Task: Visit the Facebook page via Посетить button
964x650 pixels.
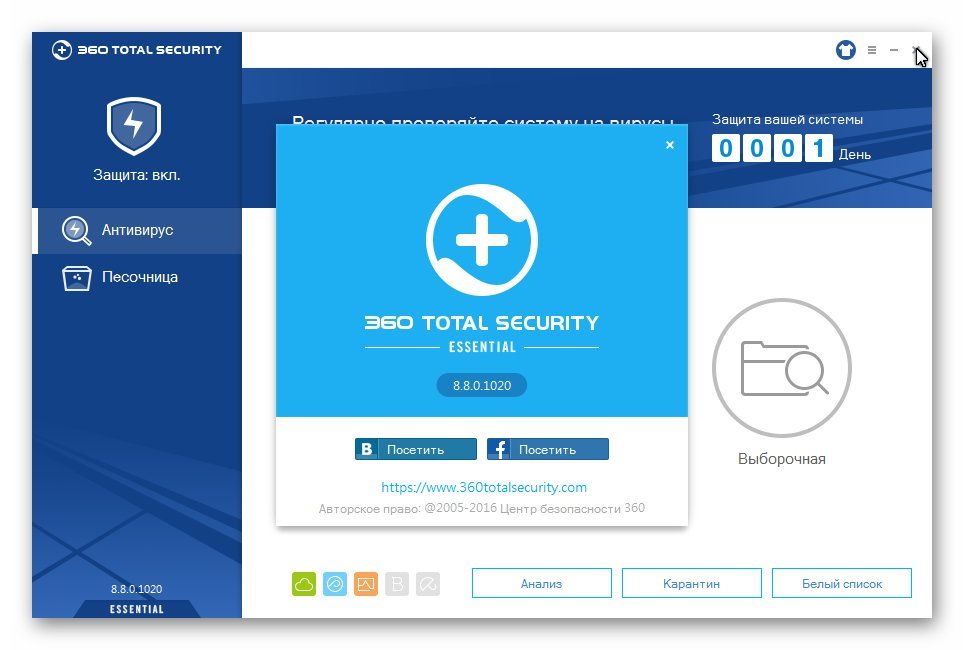Action: [x=548, y=450]
